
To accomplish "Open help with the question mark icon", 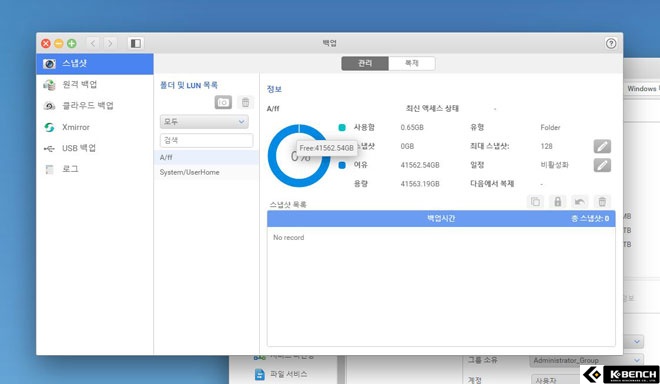I will pos(611,43).
